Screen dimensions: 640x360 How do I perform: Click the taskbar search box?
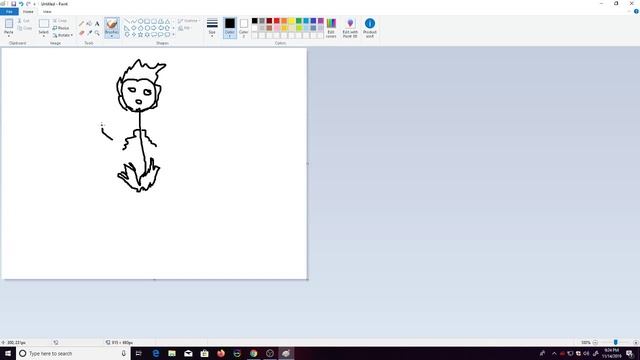click(x=73, y=353)
